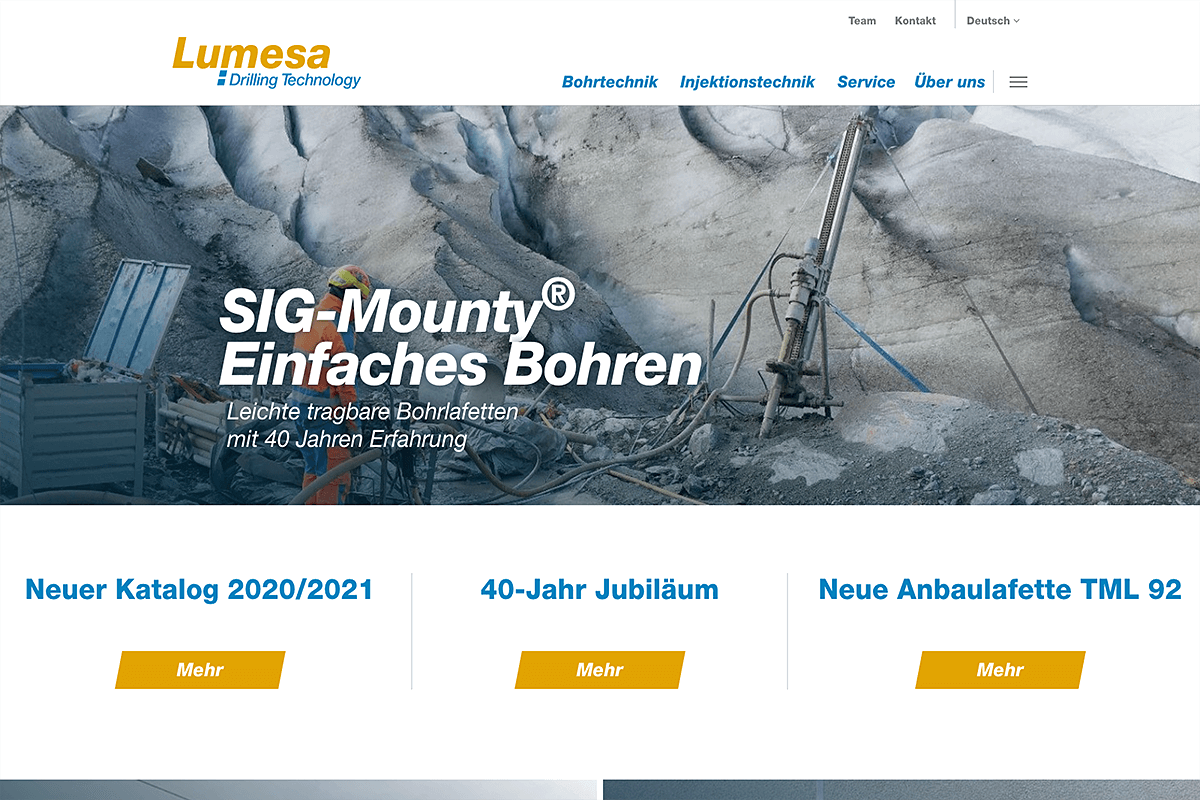Expand the Deutsch language dropdown
1200x800 pixels.
[993, 20]
